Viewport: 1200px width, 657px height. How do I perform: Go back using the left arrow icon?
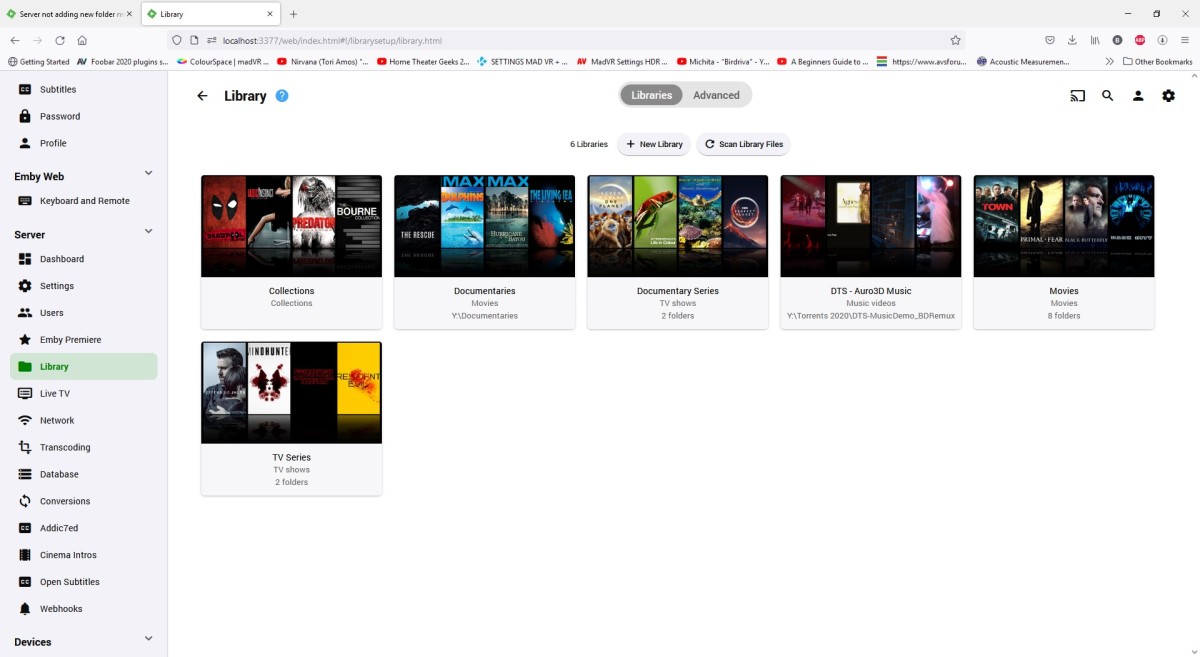click(202, 96)
